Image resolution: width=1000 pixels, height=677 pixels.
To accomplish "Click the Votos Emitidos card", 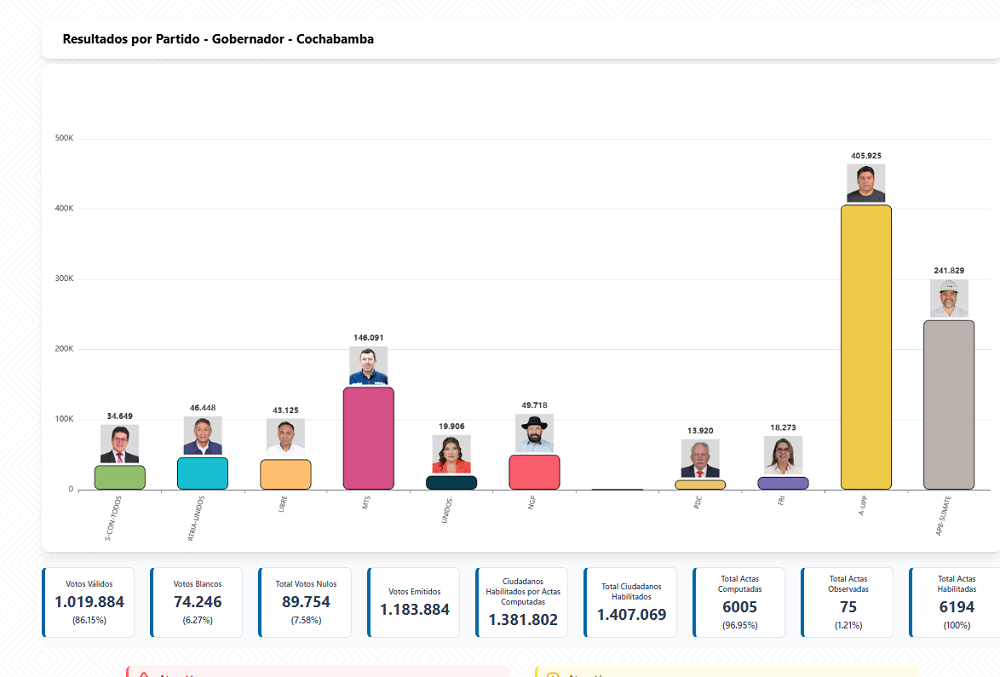I will tap(414, 602).
